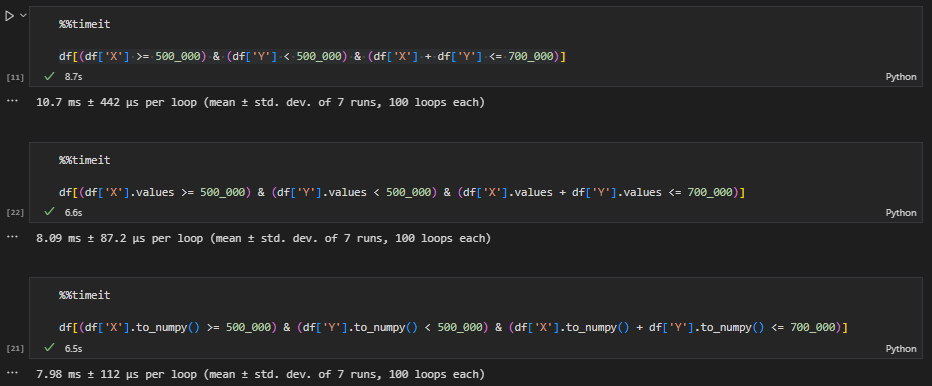Place cursor in first cell's %%timeit line

pos(84,24)
